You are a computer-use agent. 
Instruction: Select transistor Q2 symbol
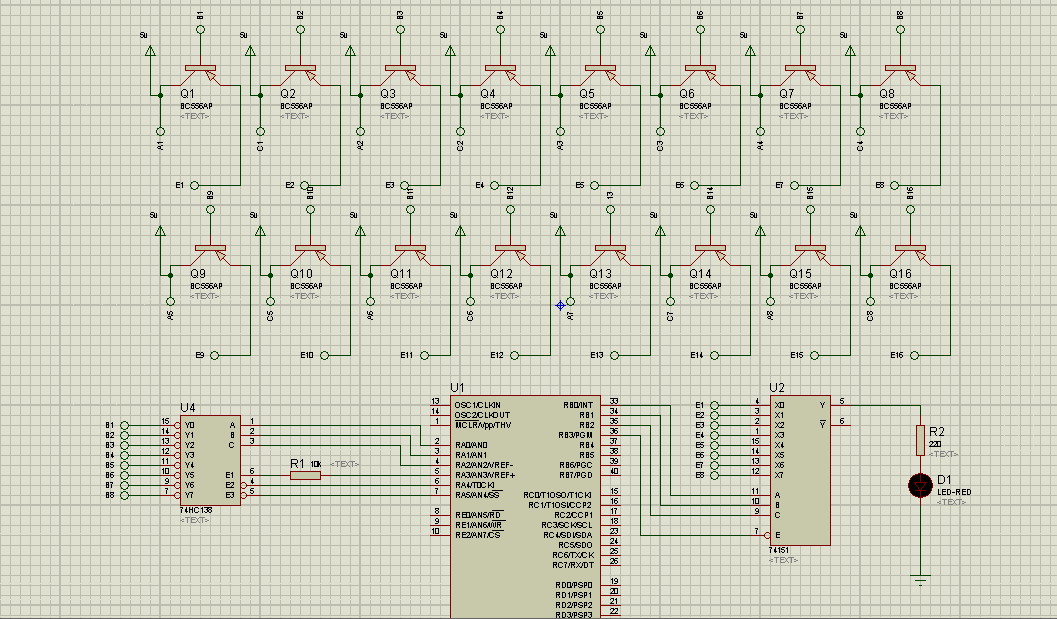[300, 75]
